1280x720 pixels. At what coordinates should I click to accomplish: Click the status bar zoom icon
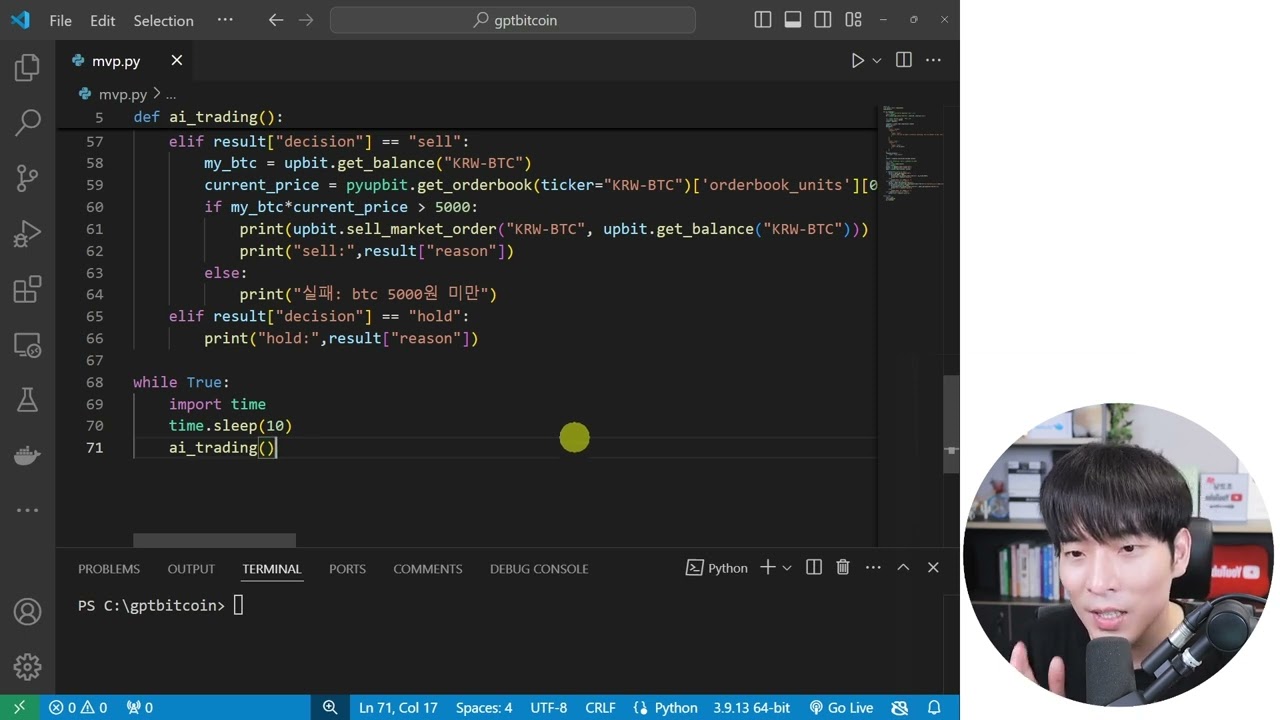[330, 707]
